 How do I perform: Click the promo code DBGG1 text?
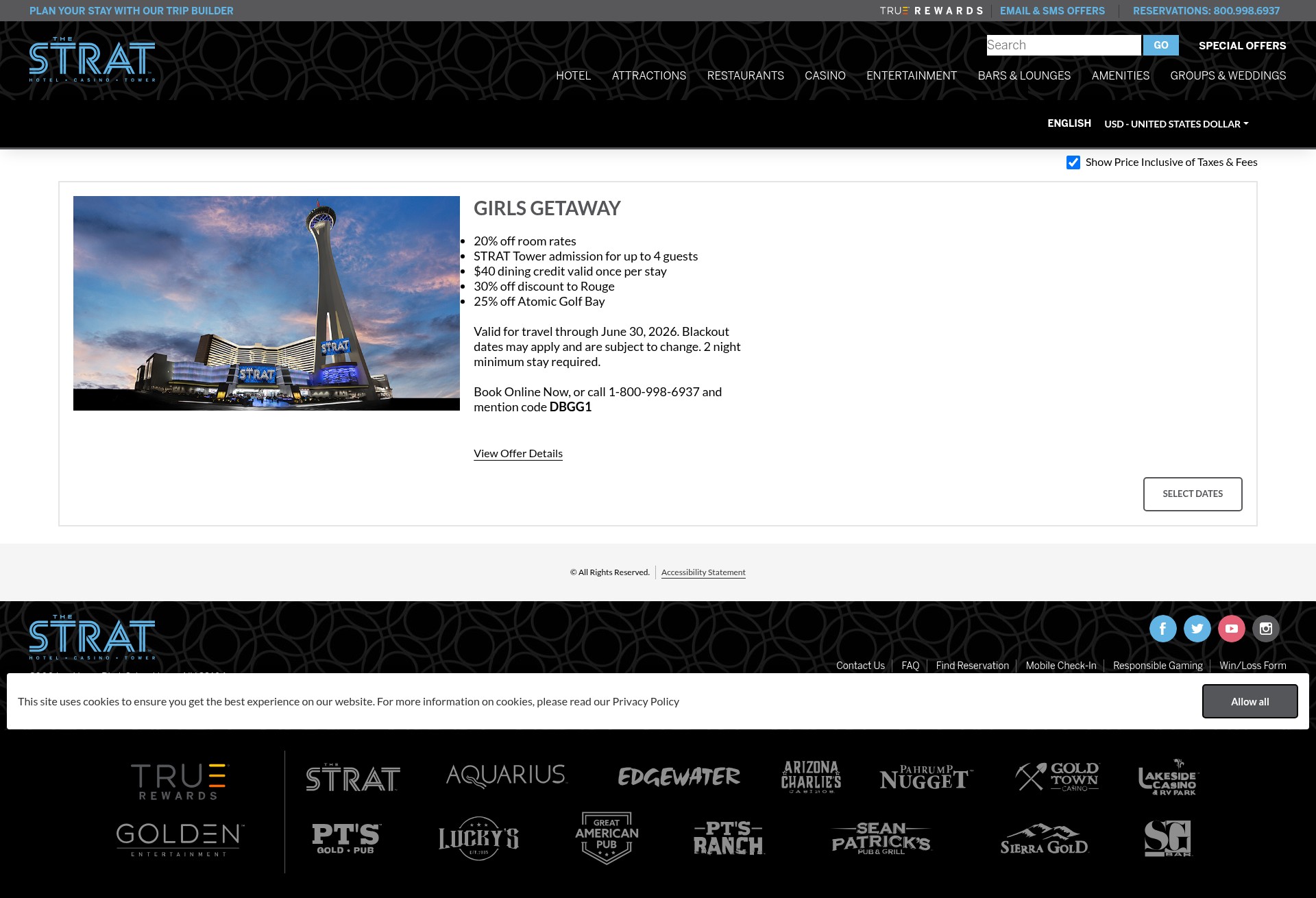[x=570, y=407]
